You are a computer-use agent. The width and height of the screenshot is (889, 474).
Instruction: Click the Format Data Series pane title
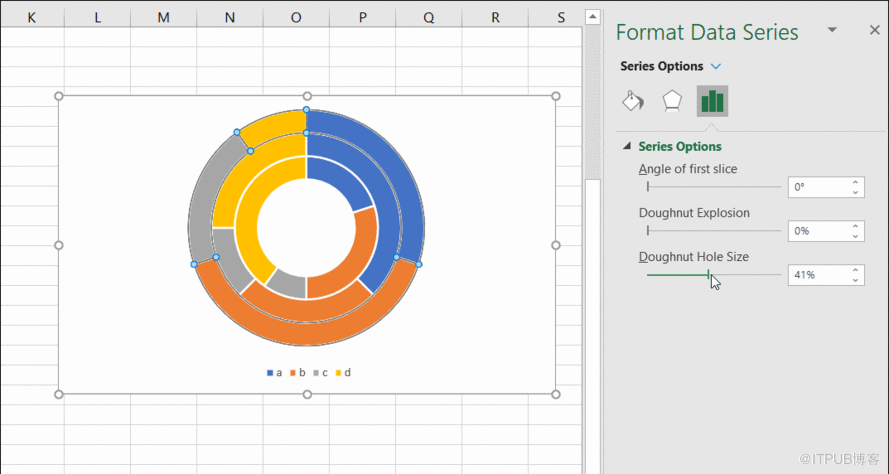point(707,32)
